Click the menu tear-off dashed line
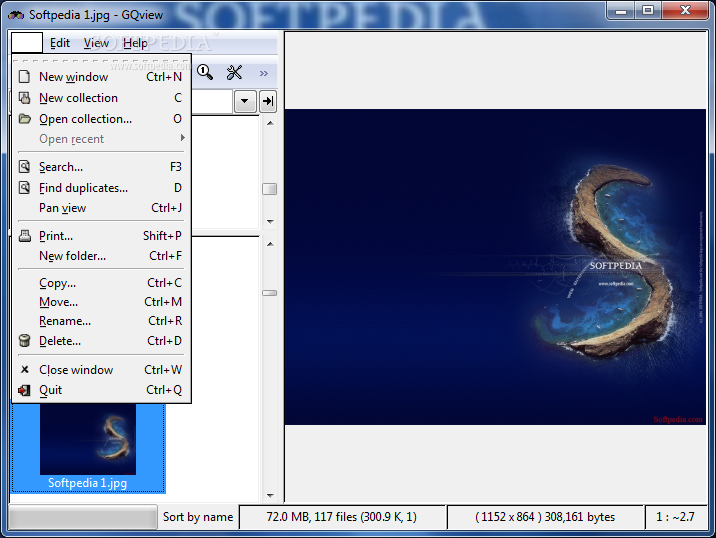716x538 pixels. click(101, 60)
